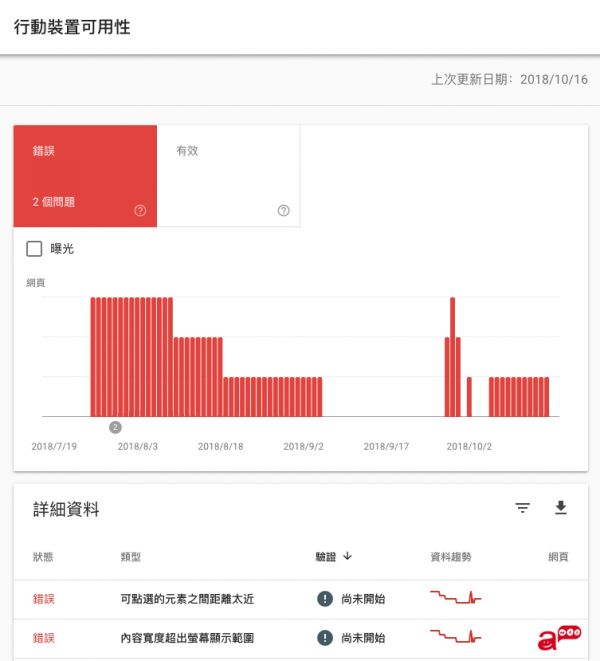
Task: Click the 類型 column header
Action: click(131, 557)
